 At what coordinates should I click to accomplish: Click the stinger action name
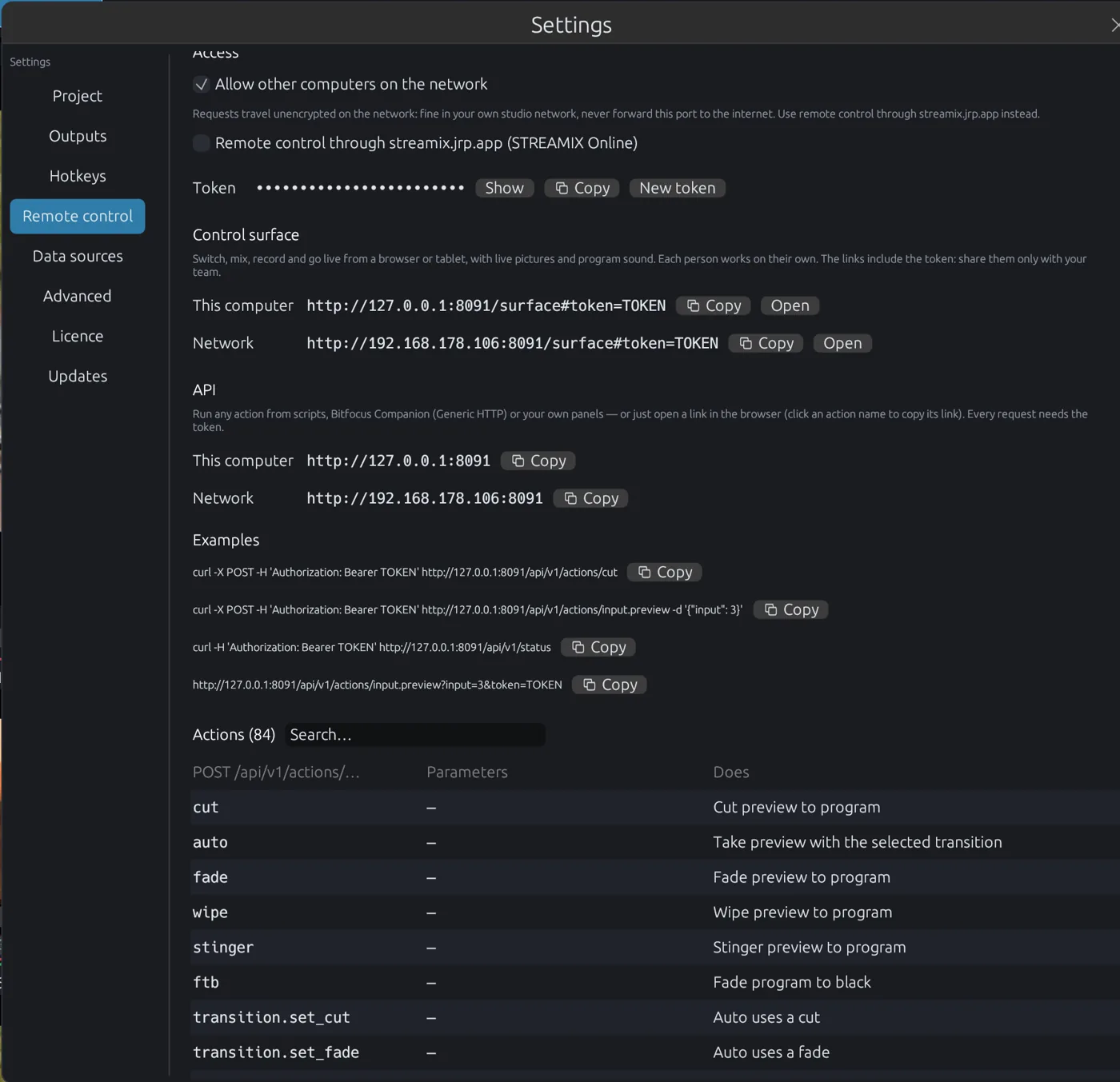click(223, 948)
